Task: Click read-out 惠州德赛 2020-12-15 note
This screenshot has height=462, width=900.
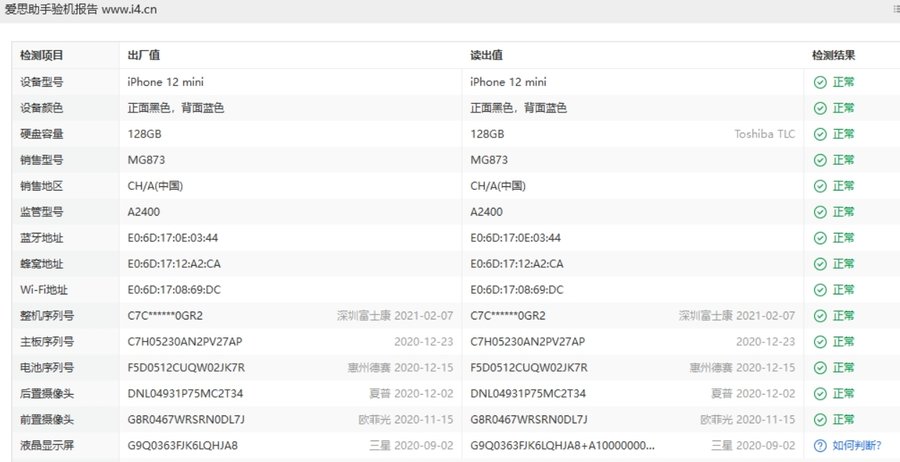Action: pos(742,367)
